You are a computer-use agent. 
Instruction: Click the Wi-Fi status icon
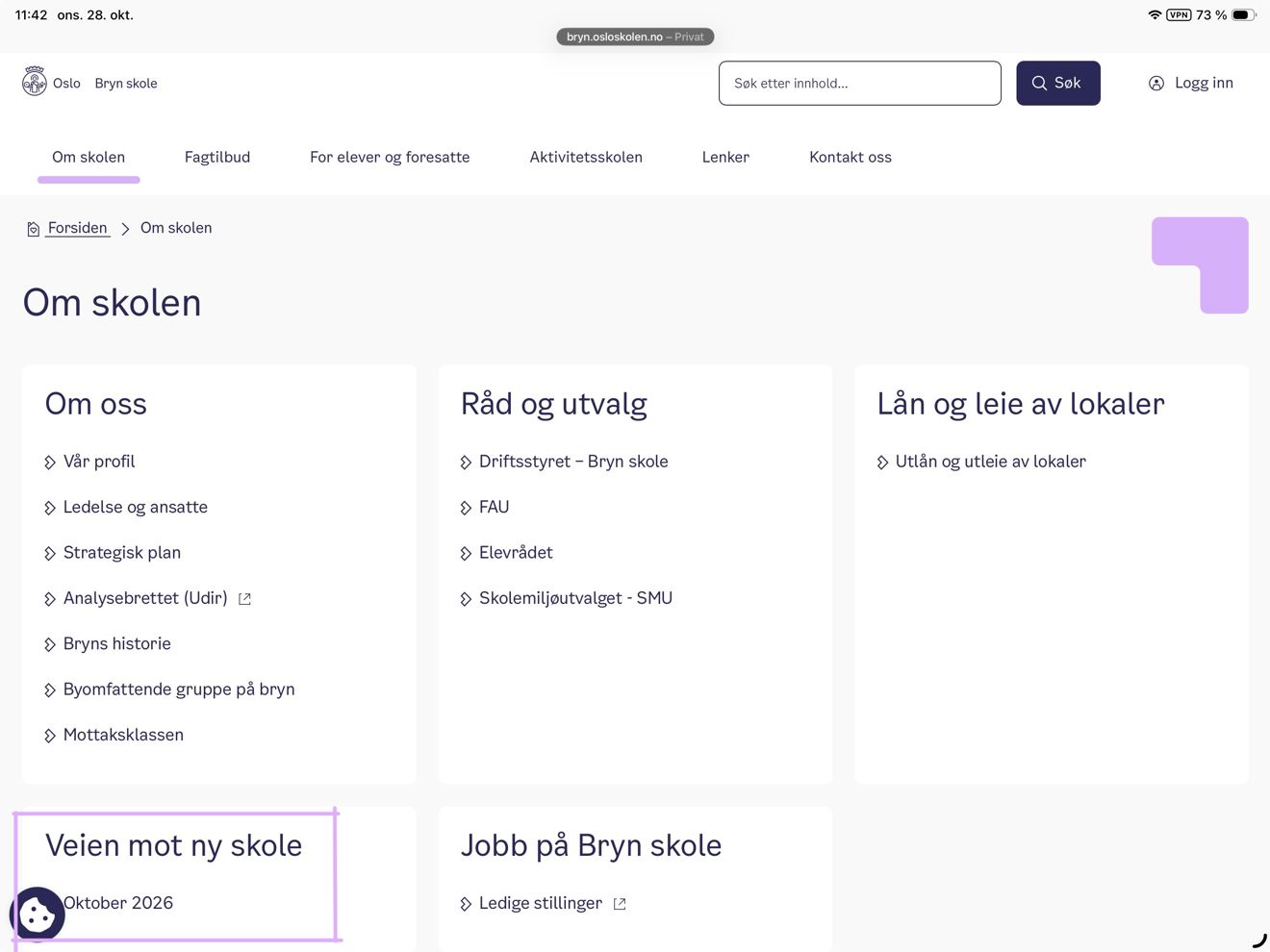(1155, 14)
